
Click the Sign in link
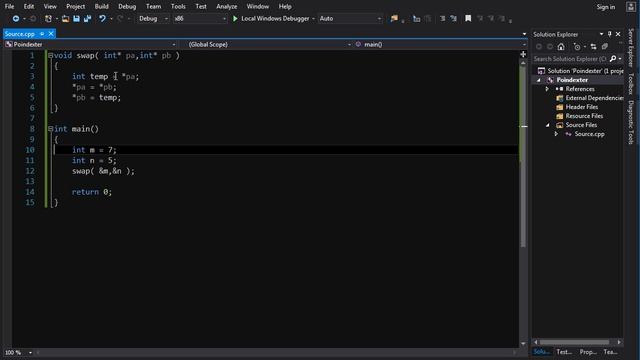pyautogui.click(x=606, y=7)
